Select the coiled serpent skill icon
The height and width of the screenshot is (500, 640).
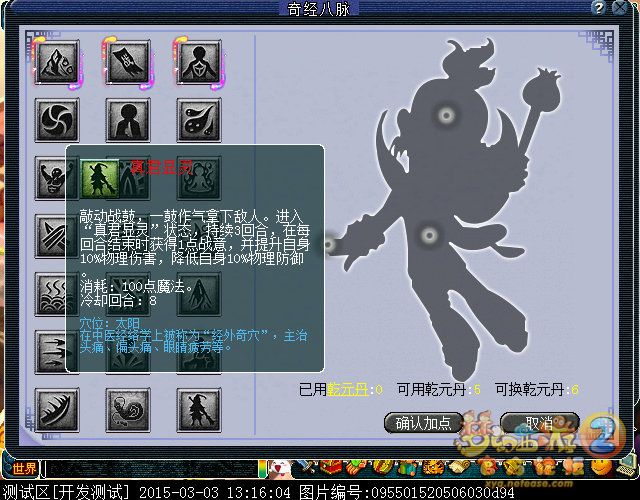pos(128,410)
